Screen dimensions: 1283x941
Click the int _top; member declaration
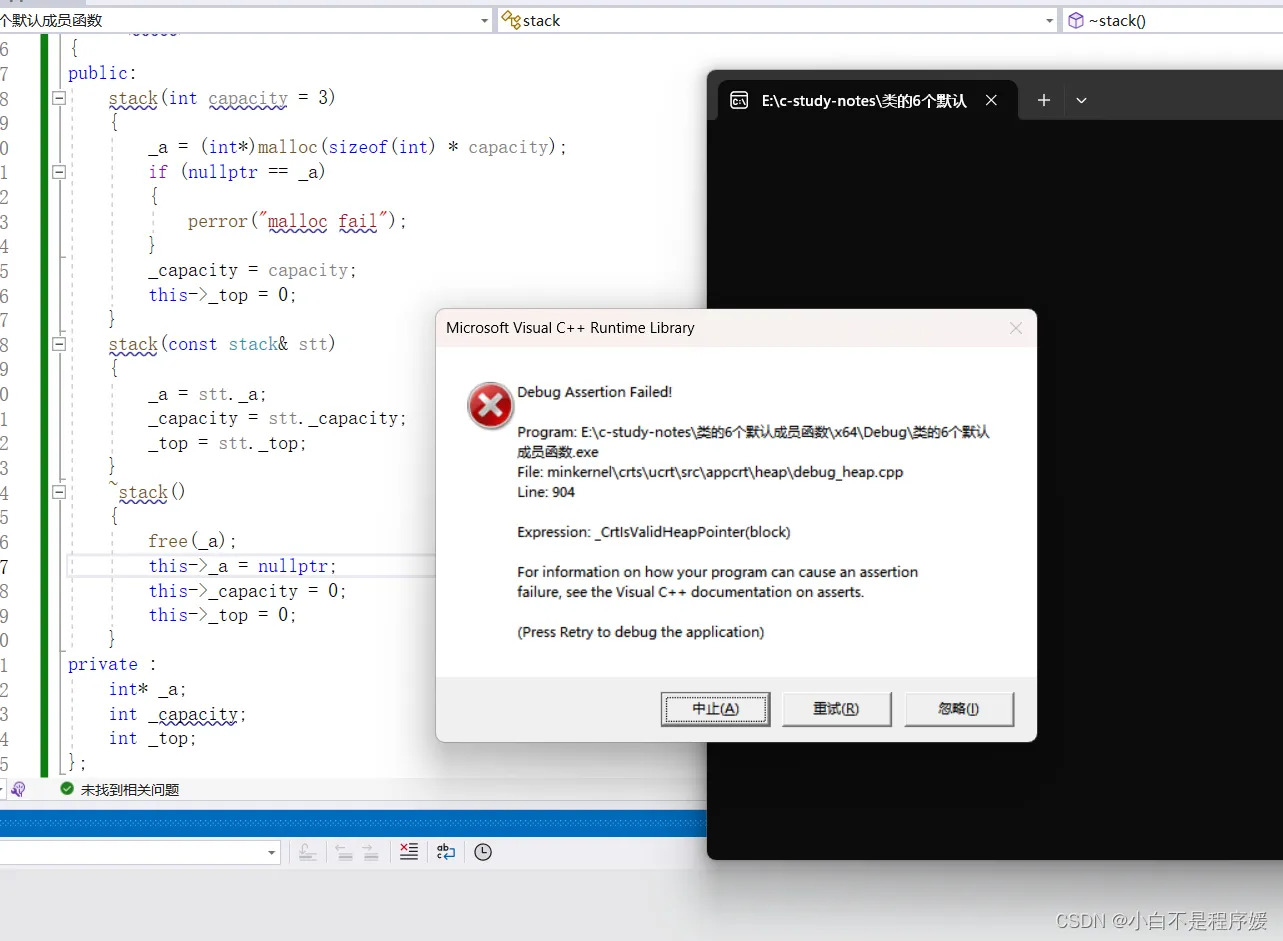153,738
